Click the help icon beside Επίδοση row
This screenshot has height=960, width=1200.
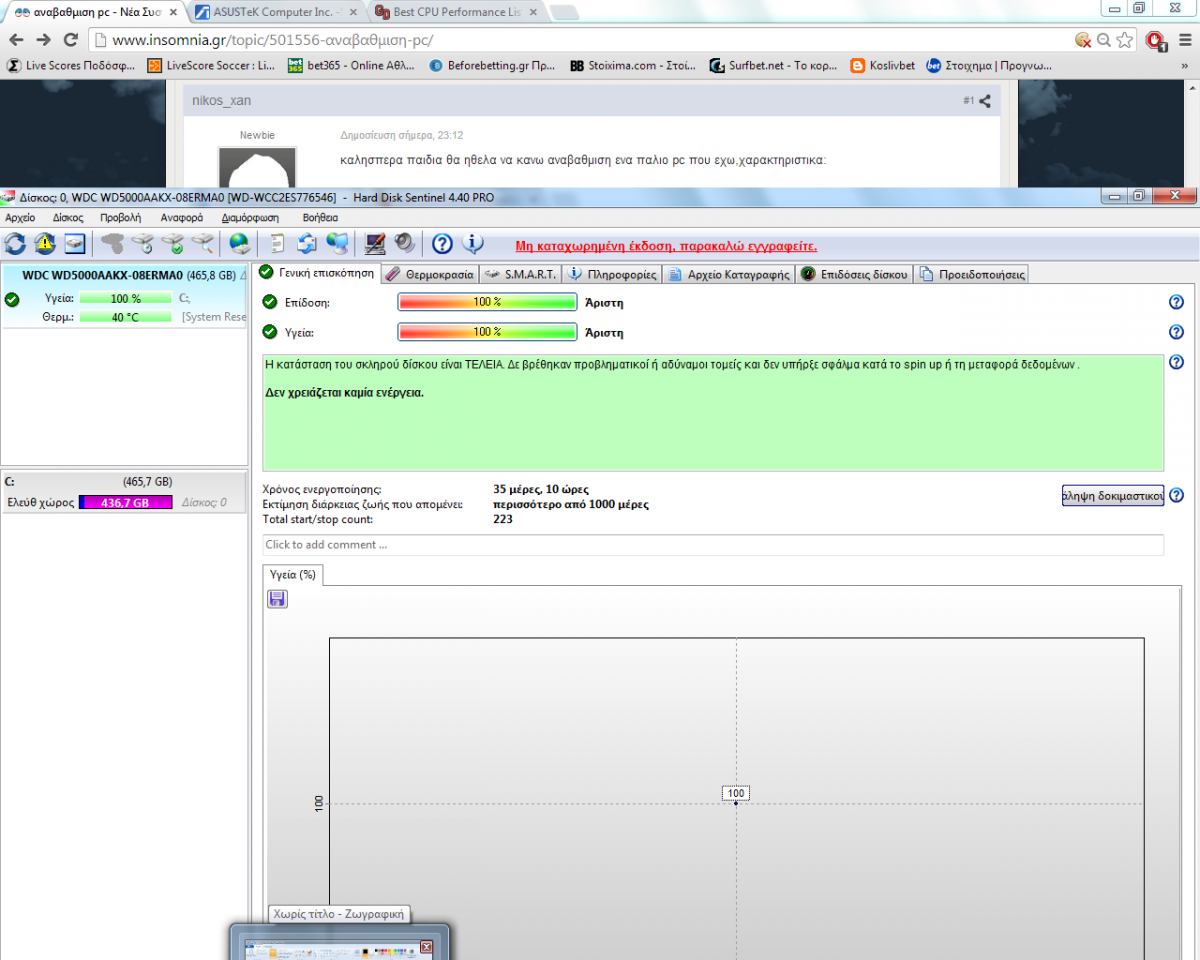point(1176,302)
